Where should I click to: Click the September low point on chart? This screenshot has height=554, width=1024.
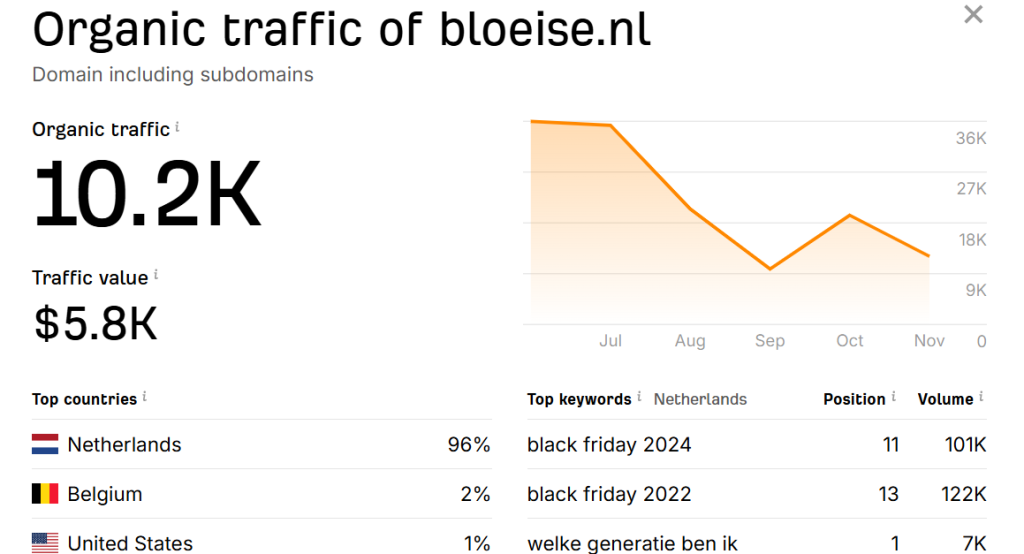click(770, 268)
